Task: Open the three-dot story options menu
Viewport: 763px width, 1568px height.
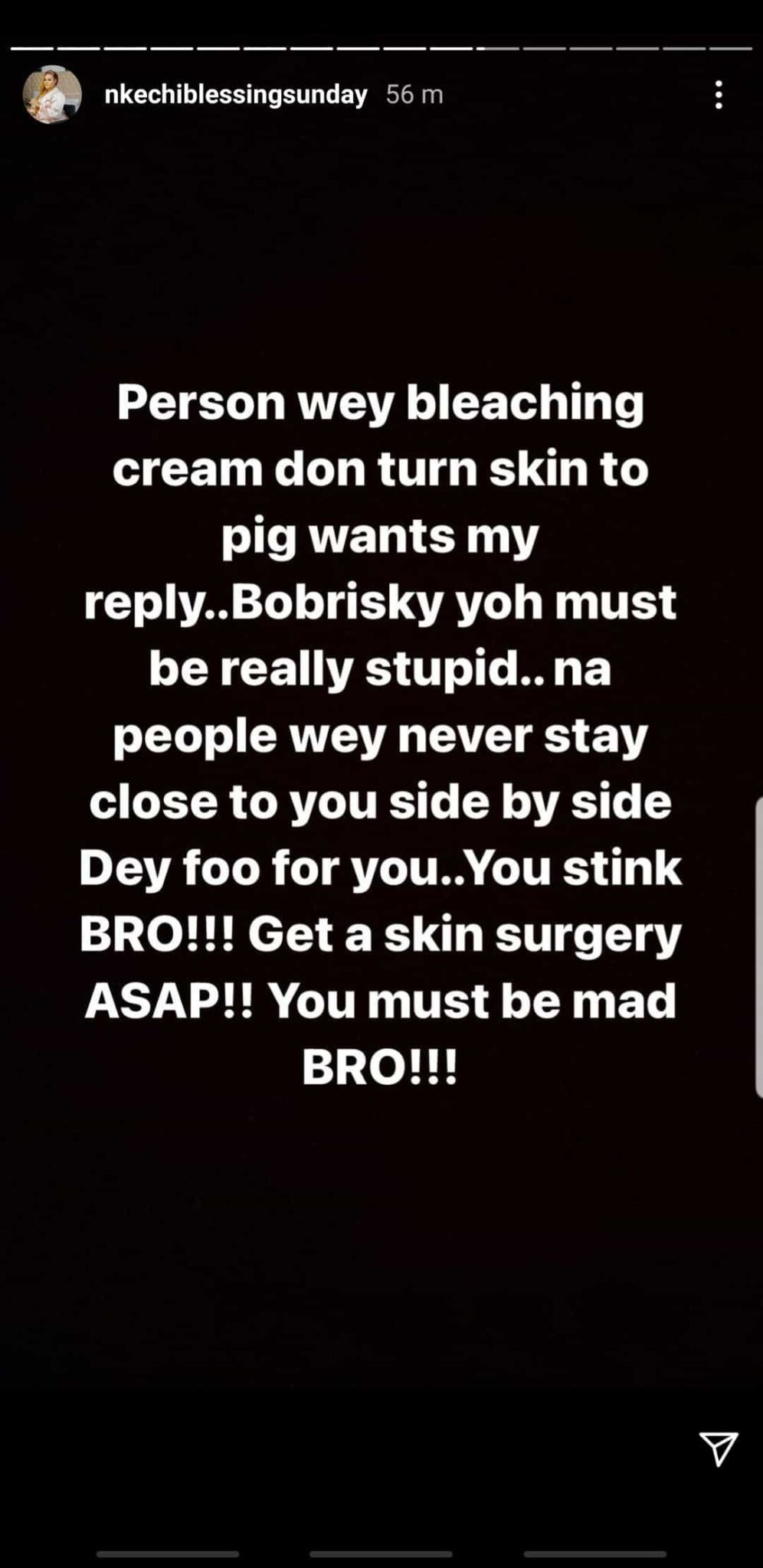Action: pos(719,95)
